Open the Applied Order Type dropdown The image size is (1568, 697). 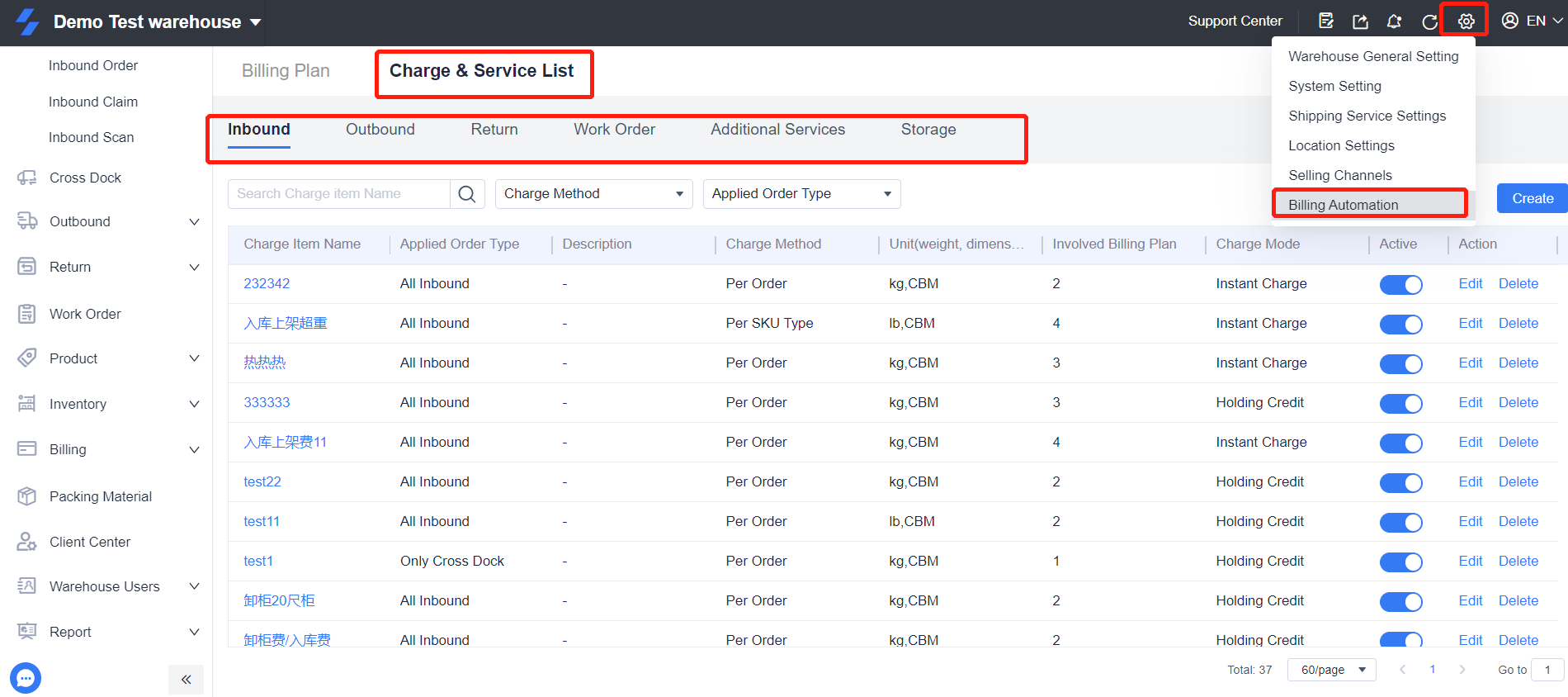(802, 194)
